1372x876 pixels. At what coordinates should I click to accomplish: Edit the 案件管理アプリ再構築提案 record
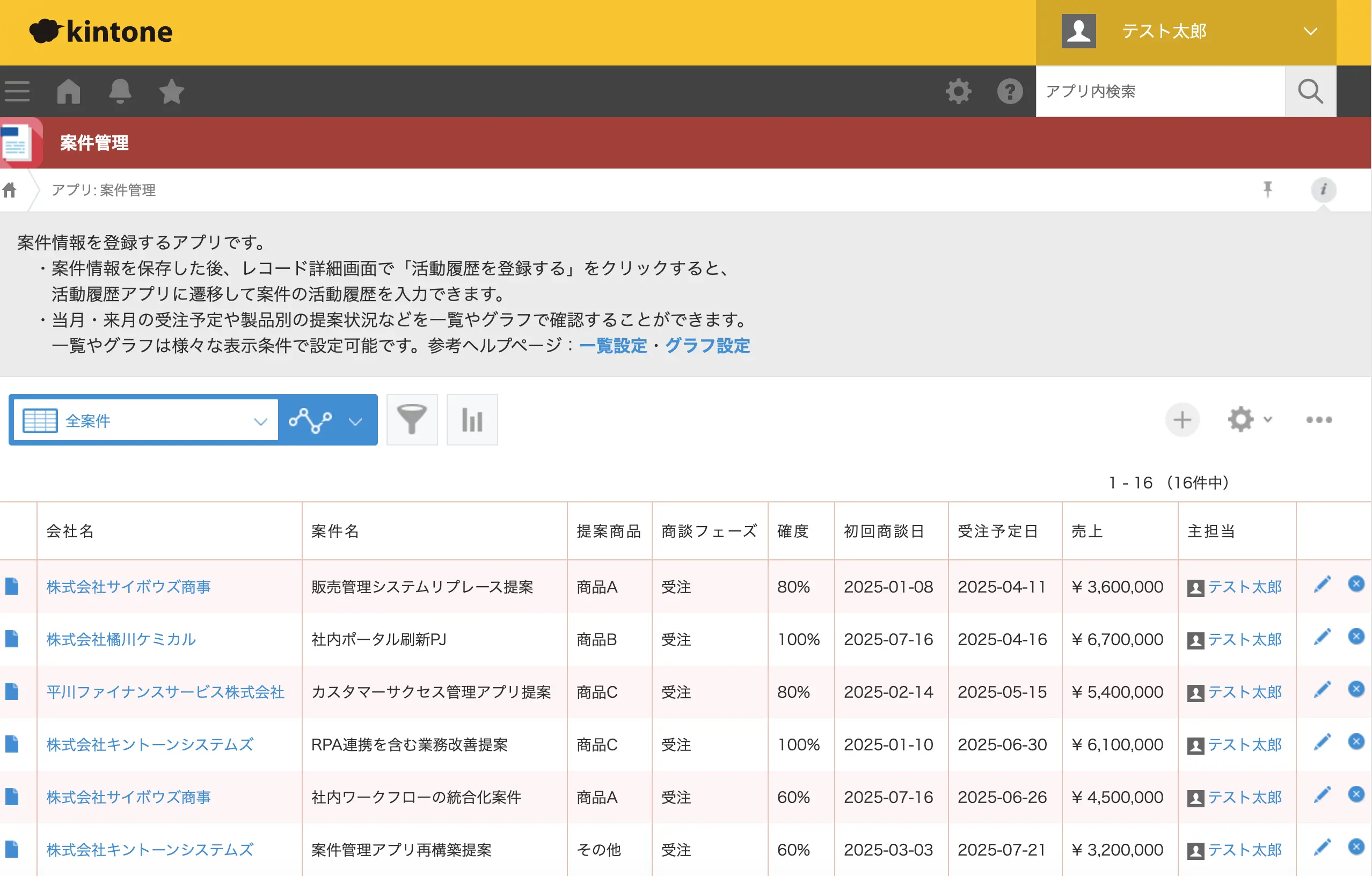pos(1323,847)
